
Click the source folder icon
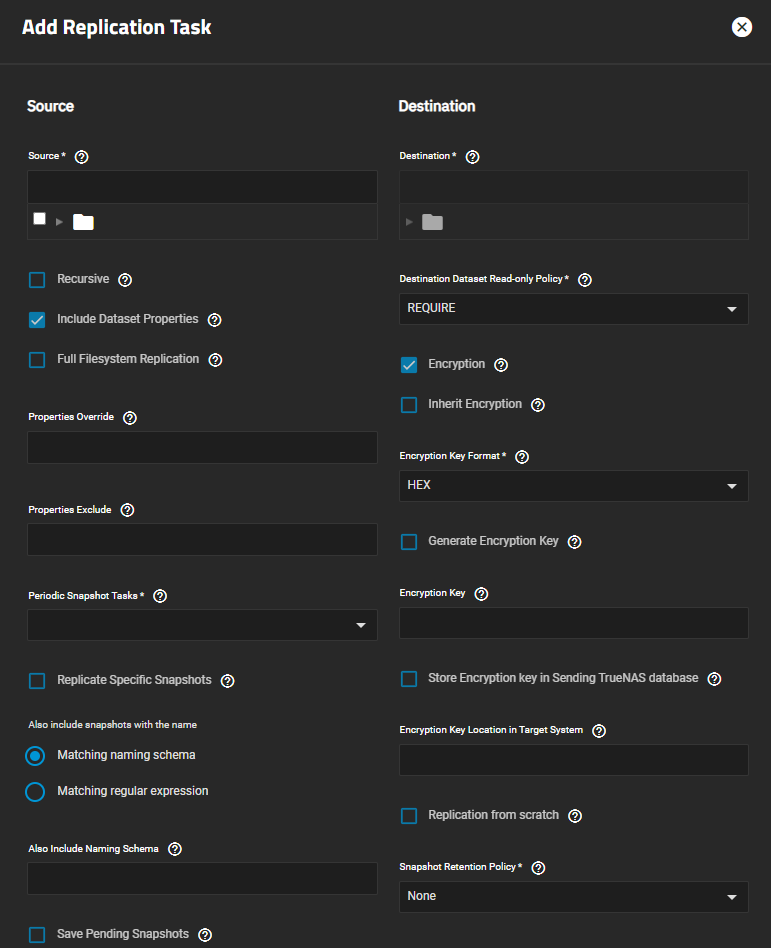[83, 222]
